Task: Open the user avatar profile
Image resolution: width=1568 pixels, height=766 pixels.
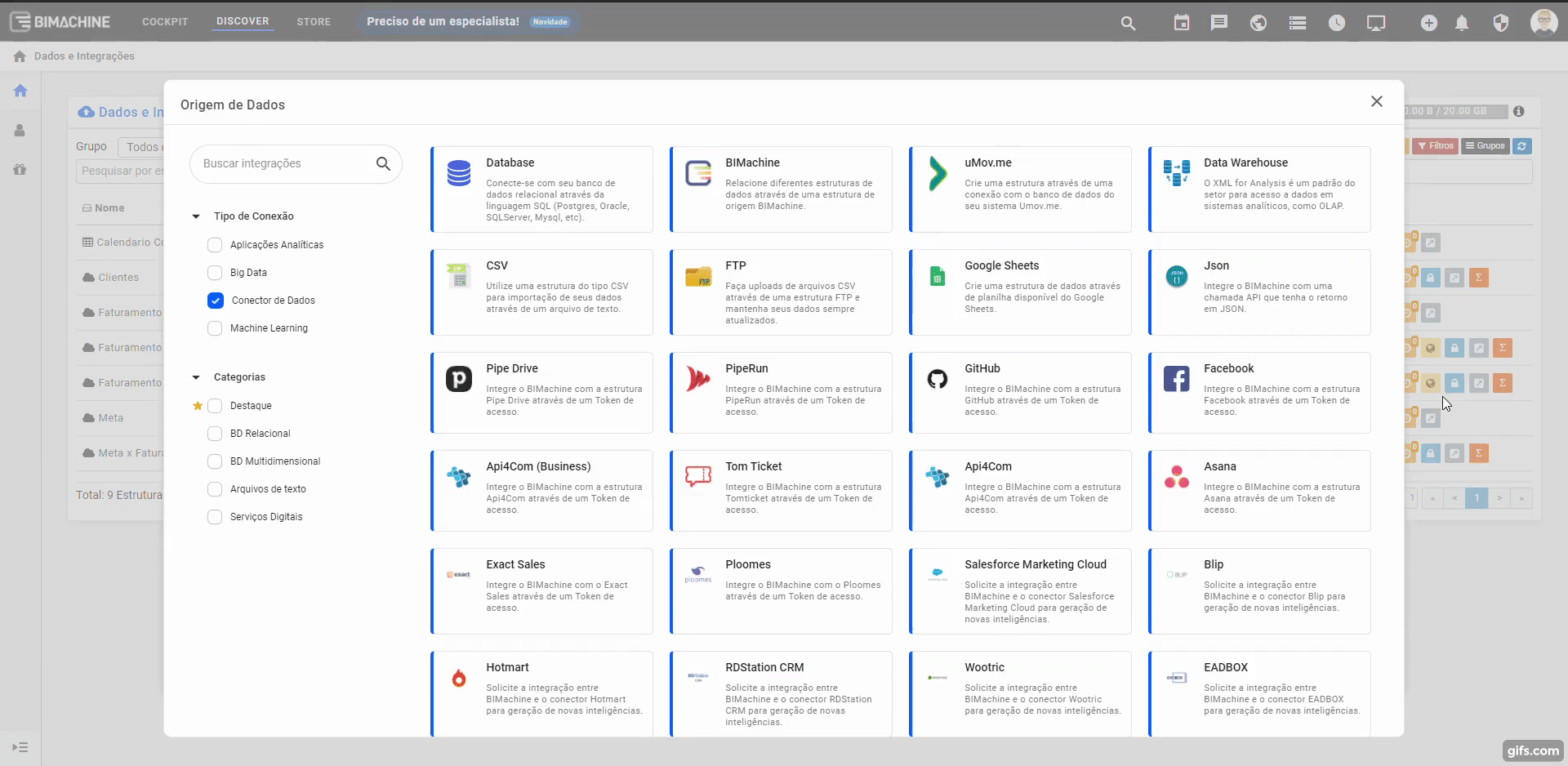Action: coord(1543,22)
